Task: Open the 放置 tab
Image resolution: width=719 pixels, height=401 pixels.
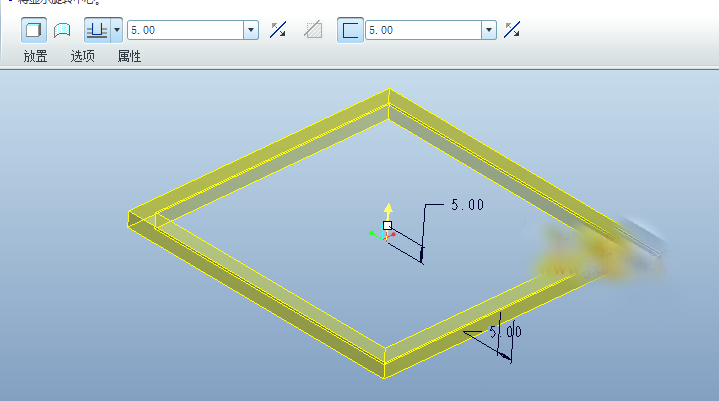Action: click(35, 56)
